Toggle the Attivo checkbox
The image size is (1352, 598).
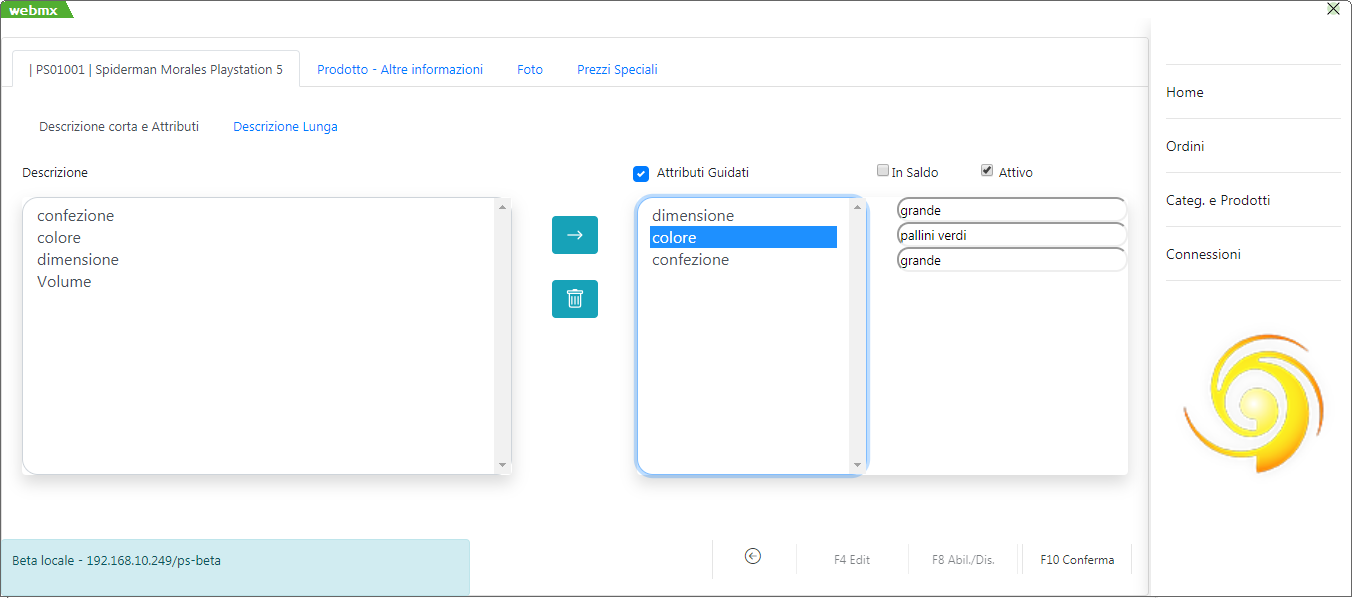point(987,171)
